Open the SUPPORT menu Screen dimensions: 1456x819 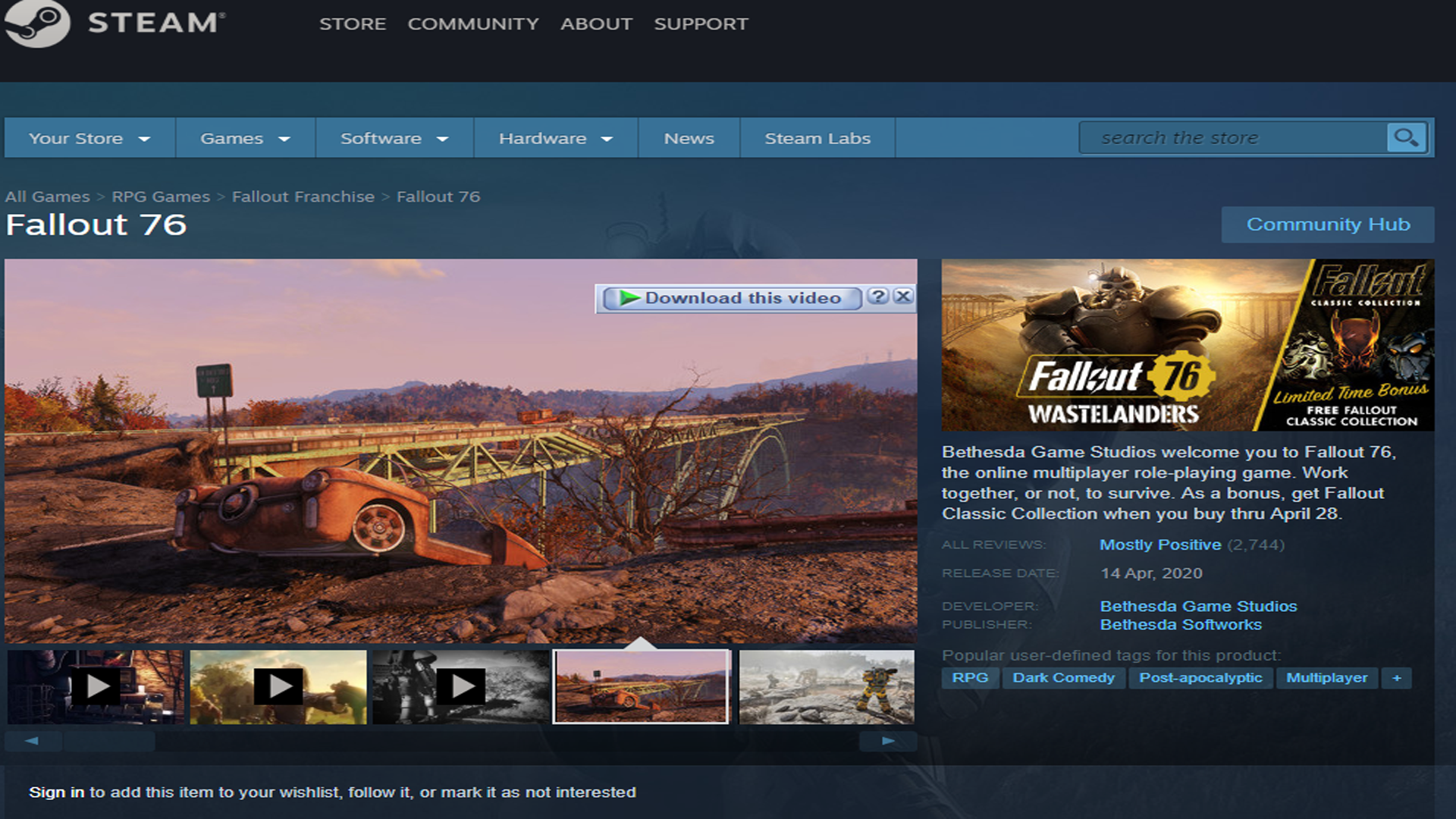[701, 24]
